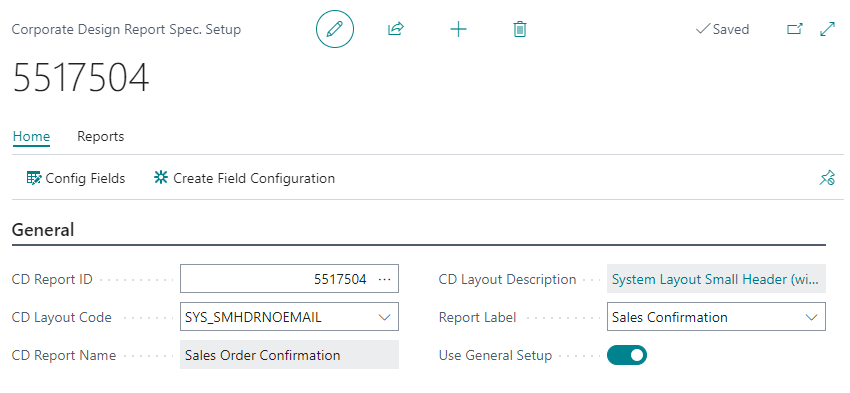Screen dimensions: 850x393
Task: Click the CD Layout Description label
Action: pos(507,280)
